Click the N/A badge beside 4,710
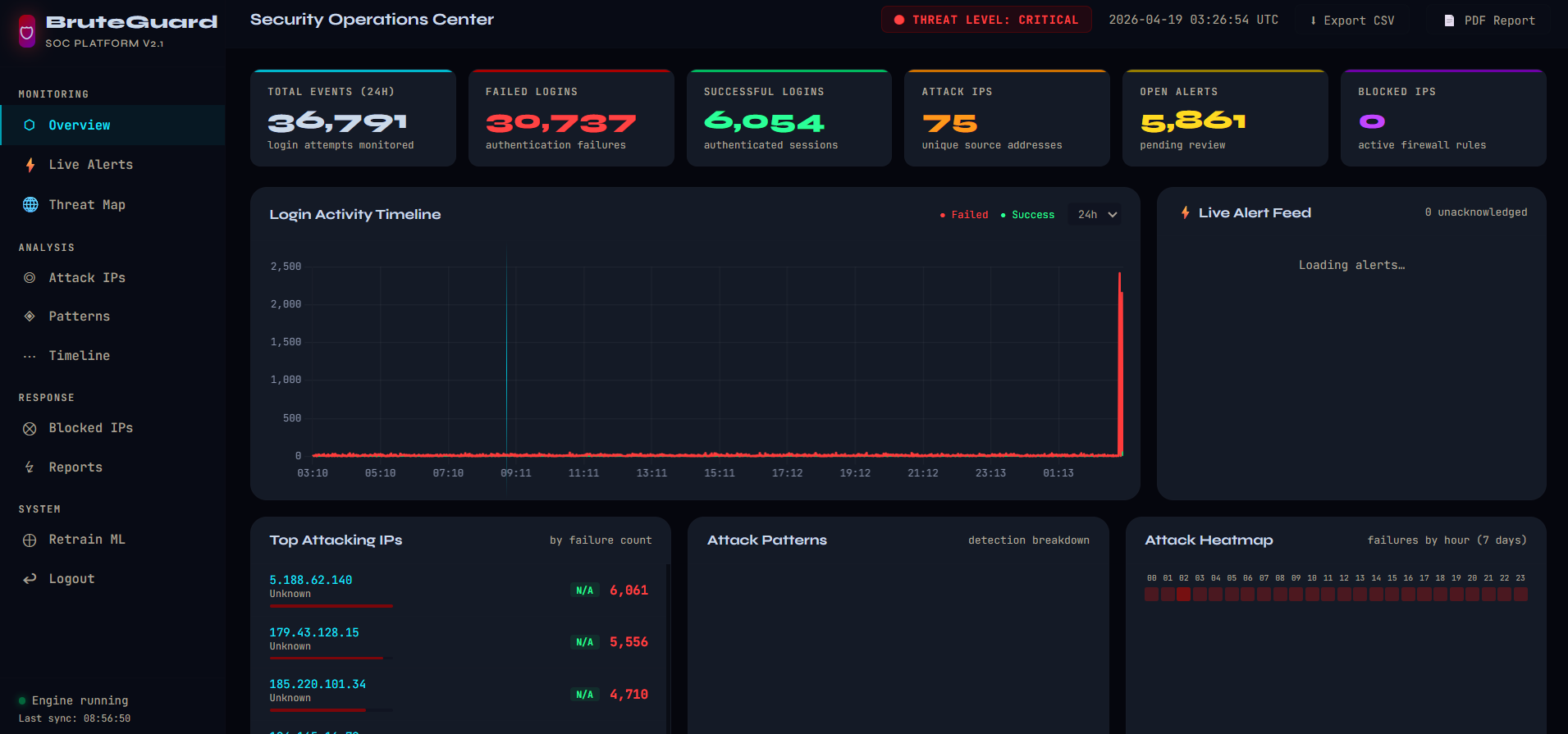Image resolution: width=1568 pixels, height=734 pixels. point(585,695)
